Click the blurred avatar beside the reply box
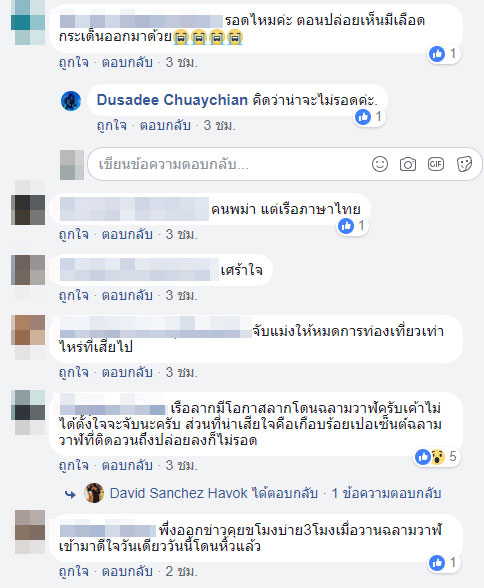Image resolution: width=484 pixels, height=588 pixels. click(x=72, y=165)
